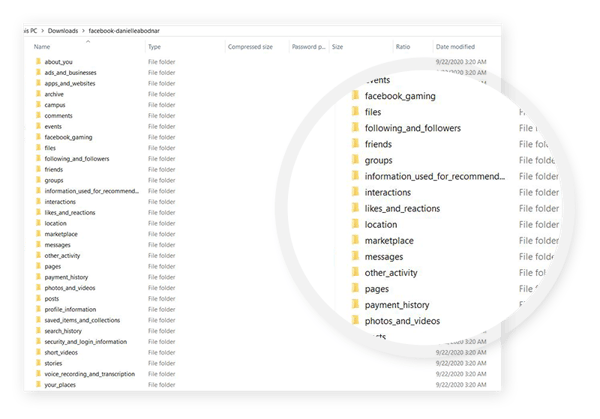Screen dimensions: 600x419
Task: Click the your_places folder icon
Action: (38, 384)
